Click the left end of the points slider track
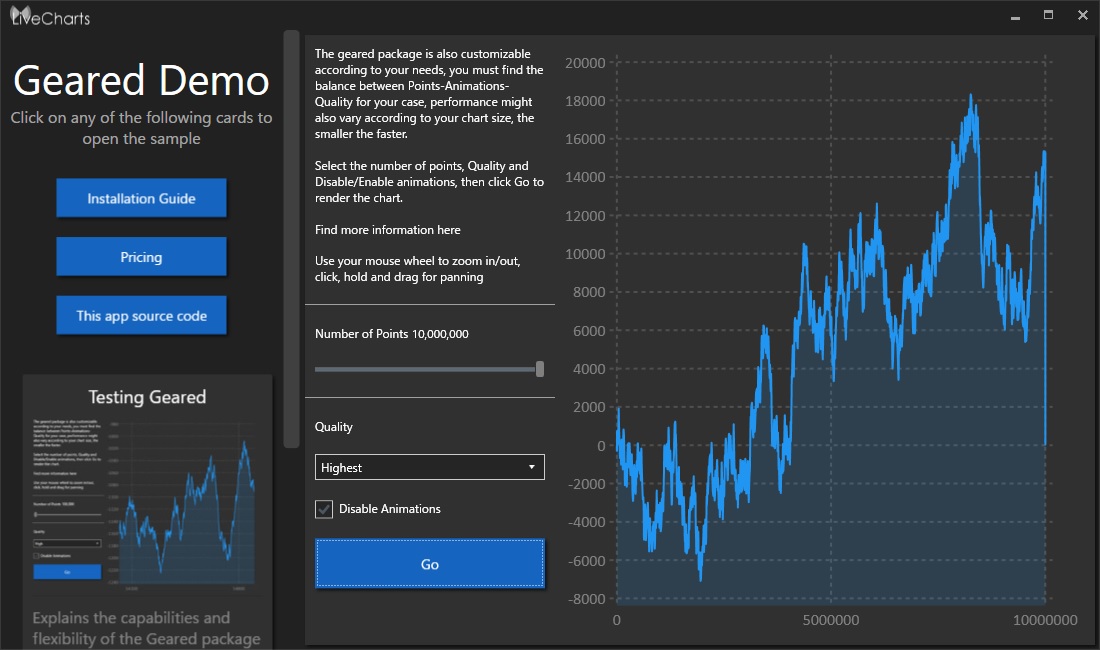1100x650 pixels. point(319,369)
